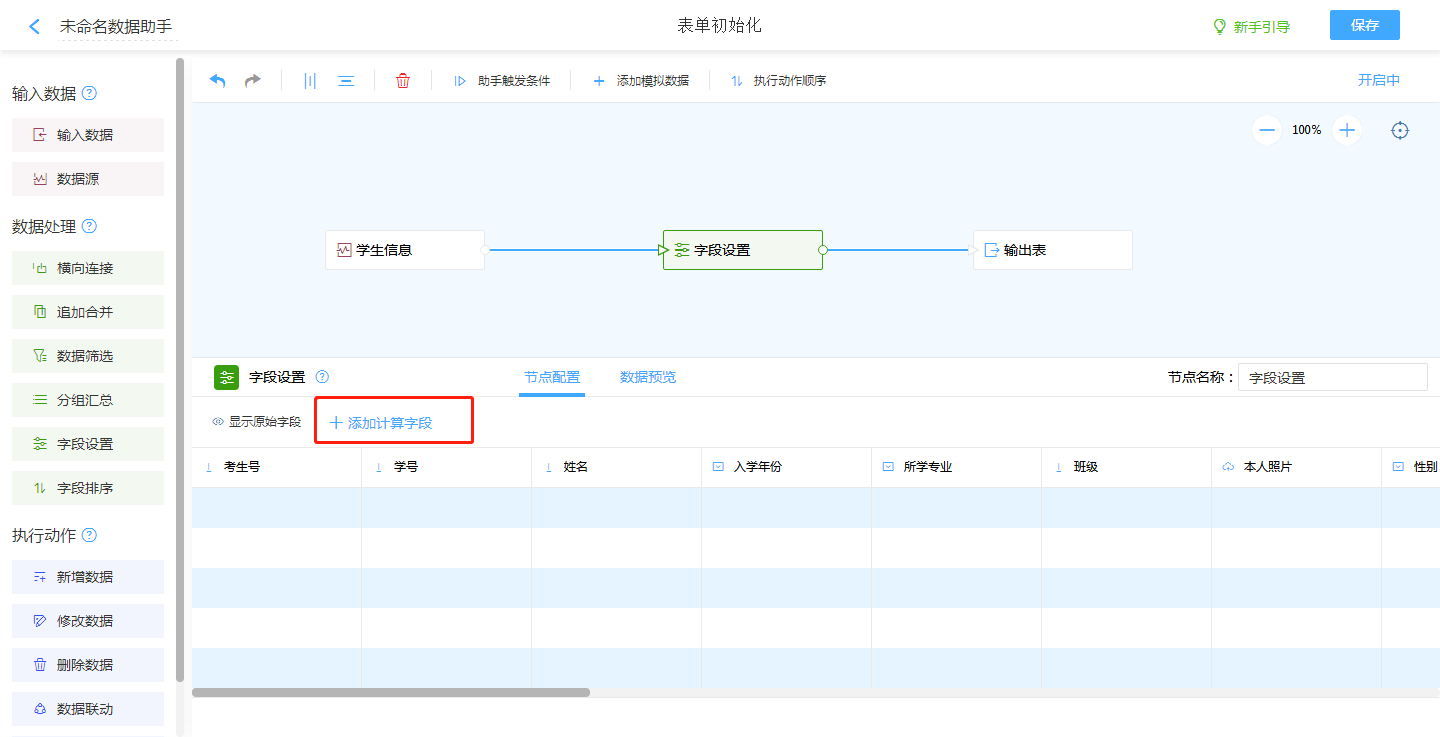Select the 新增数据 action item
Viewport: 1440px width, 737px height.
(88, 577)
